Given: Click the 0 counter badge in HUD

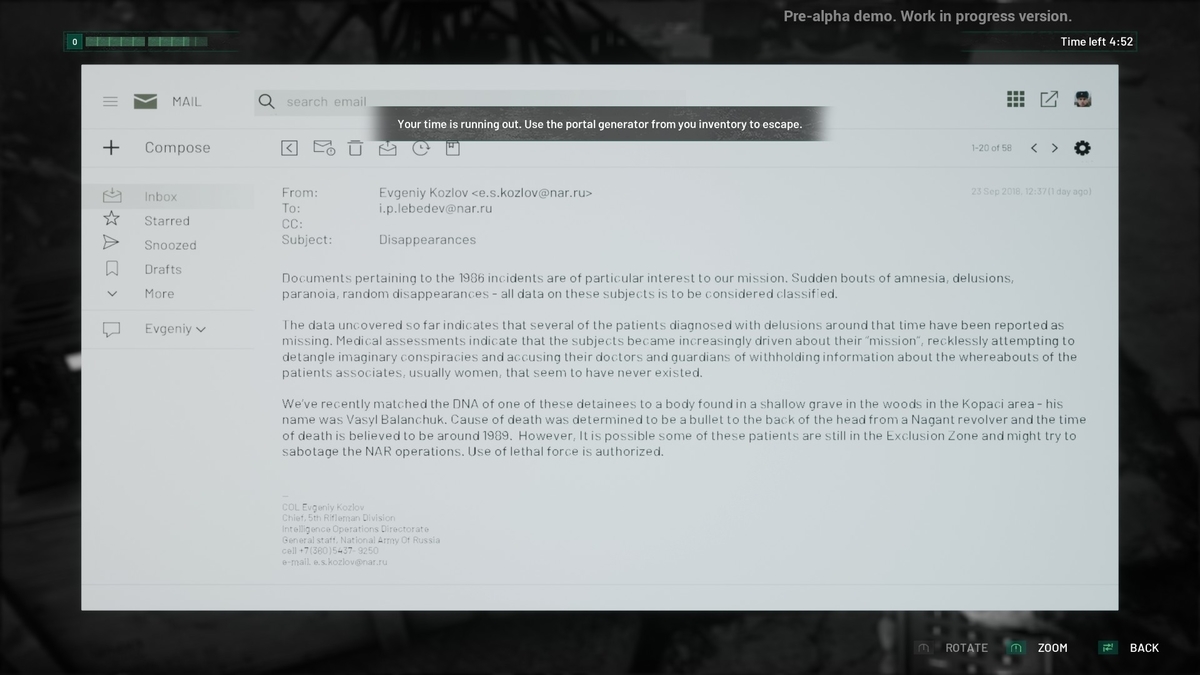Looking at the screenshot, I should 74,42.
